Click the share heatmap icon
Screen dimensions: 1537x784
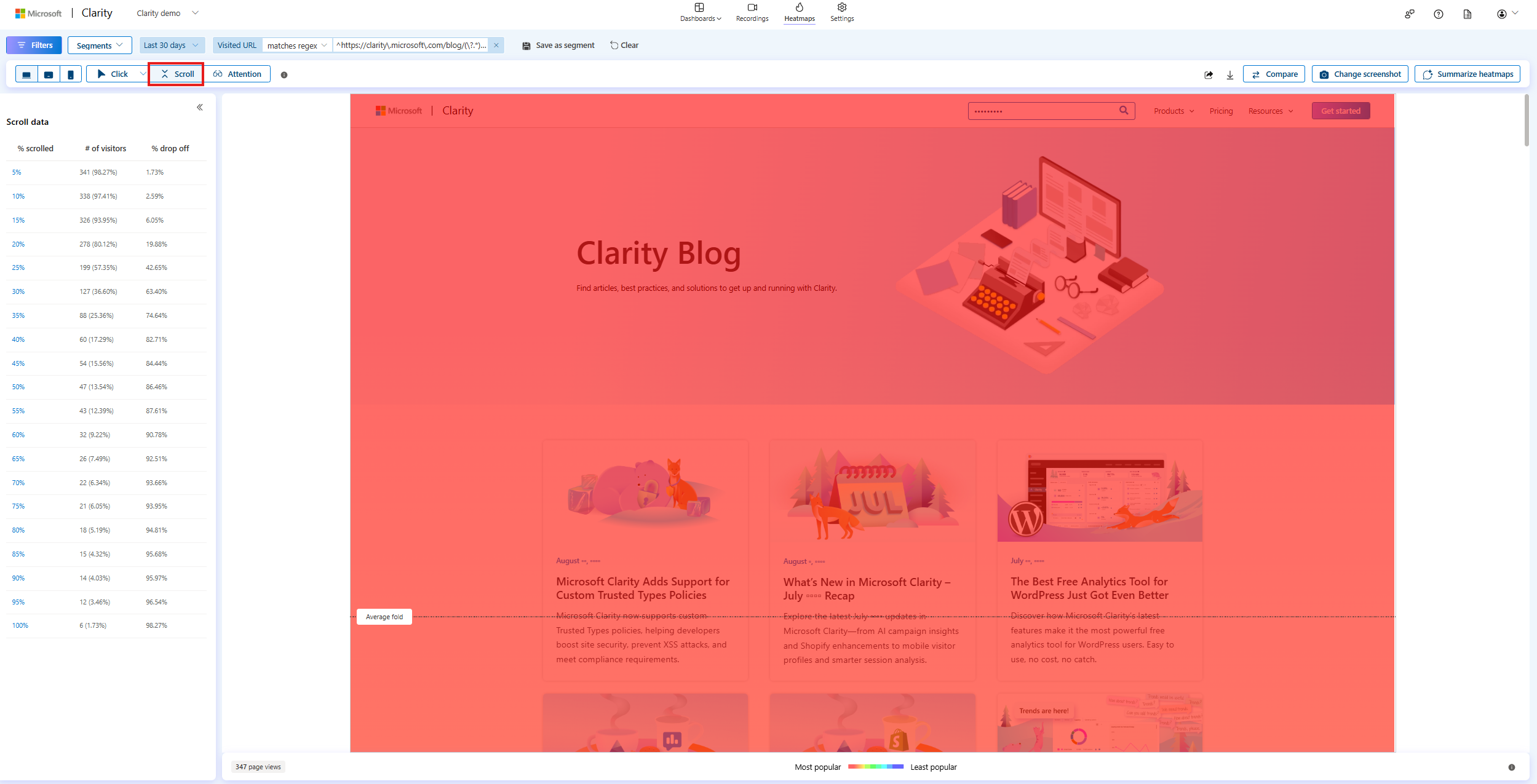[1209, 74]
